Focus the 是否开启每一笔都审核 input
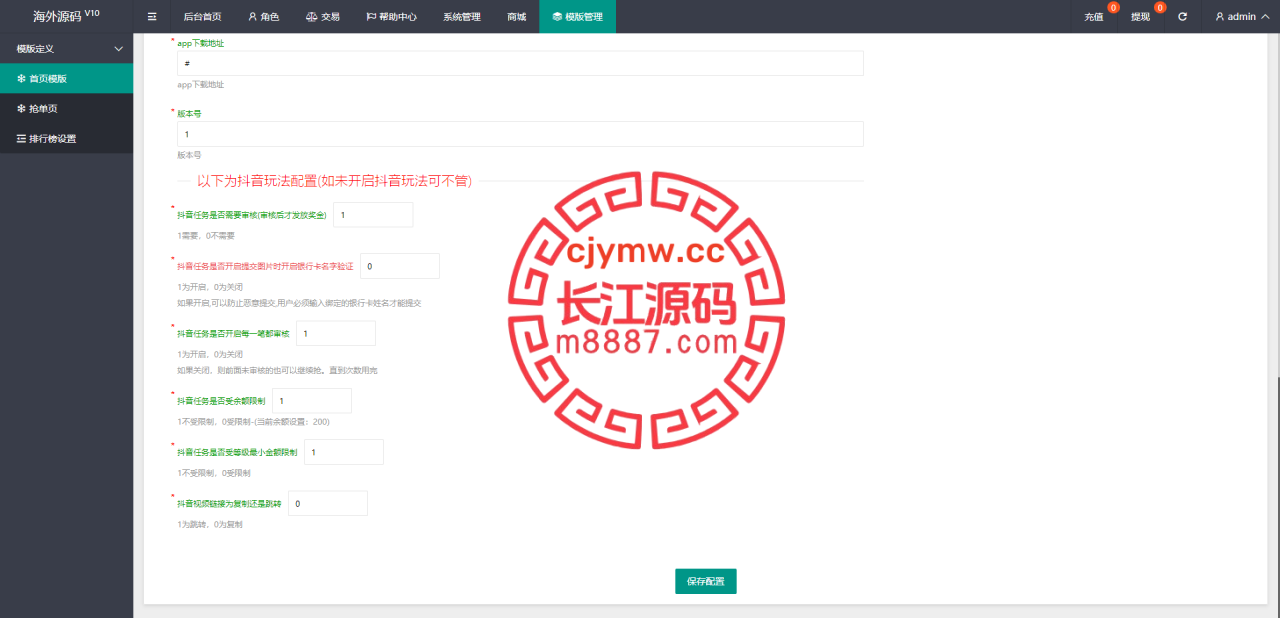 tap(336, 334)
